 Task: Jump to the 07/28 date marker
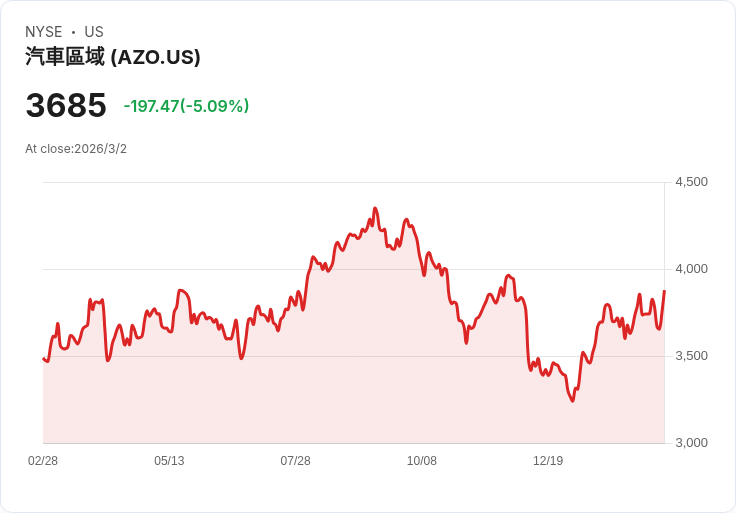pos(295,461)
